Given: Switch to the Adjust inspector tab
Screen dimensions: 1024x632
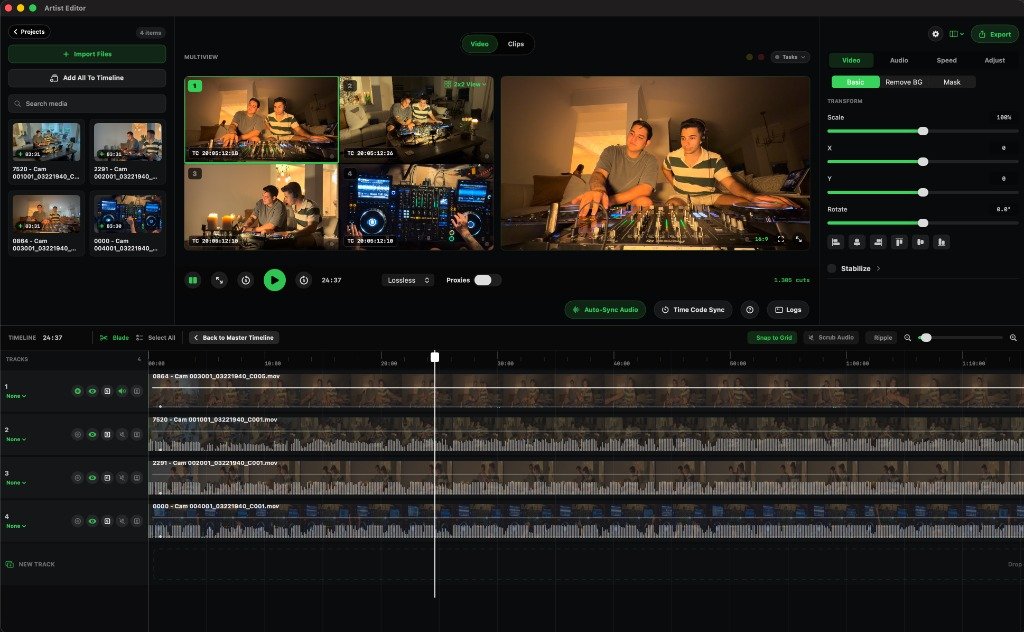Looking at the screenshot, I should 995,60.
